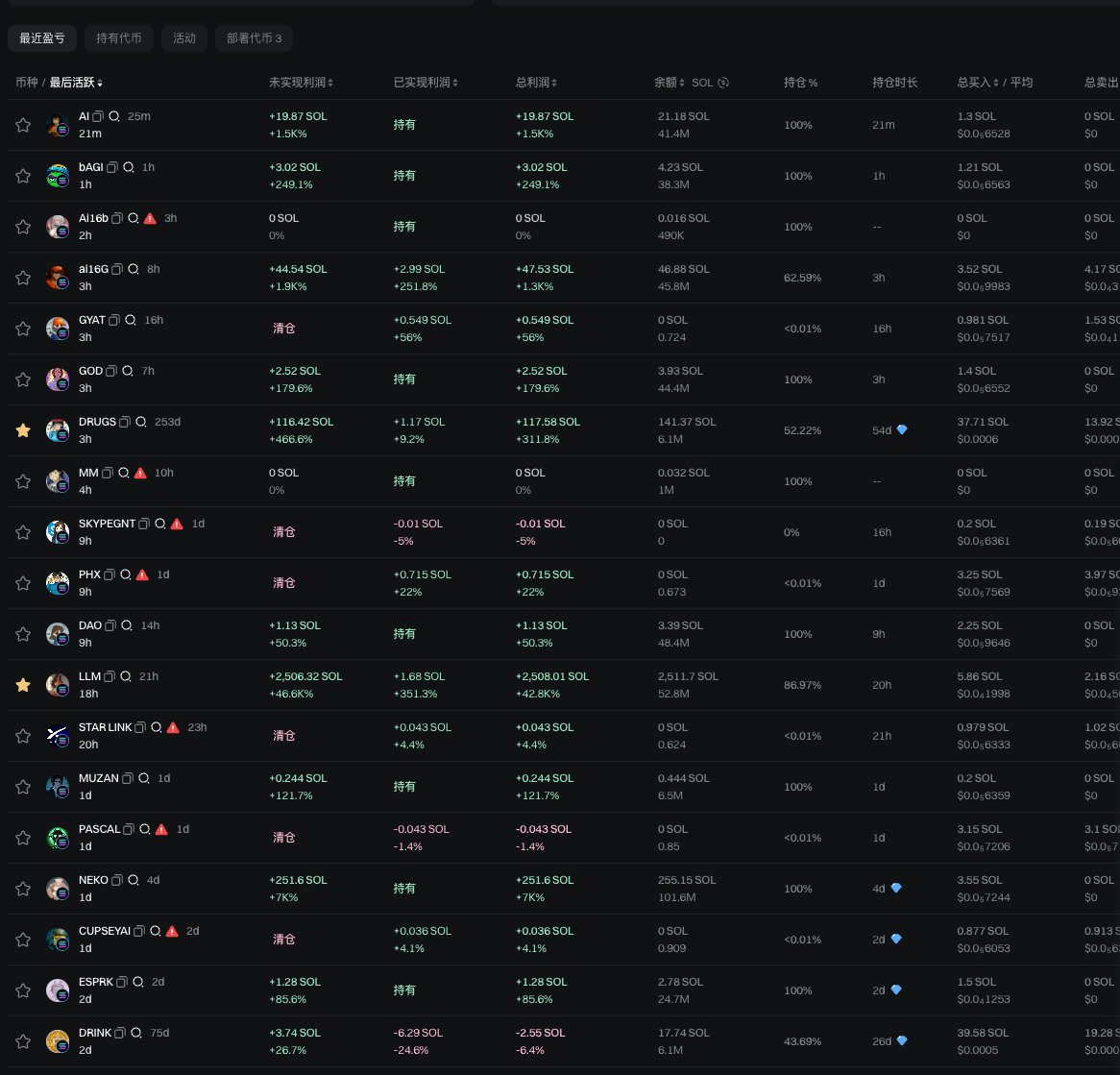
Task: Click 清仓 label in PHX row
Action: pyautogui.click(x=283, y=583)
